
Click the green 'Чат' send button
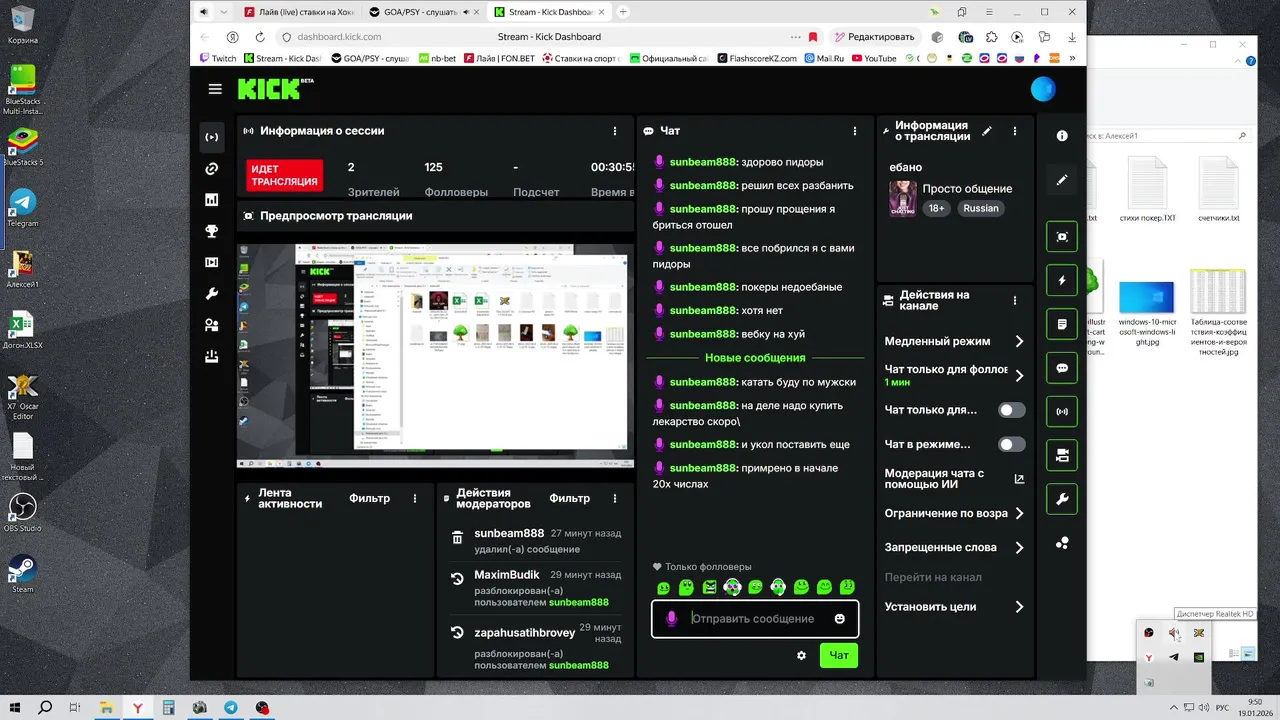coord(839,656)
